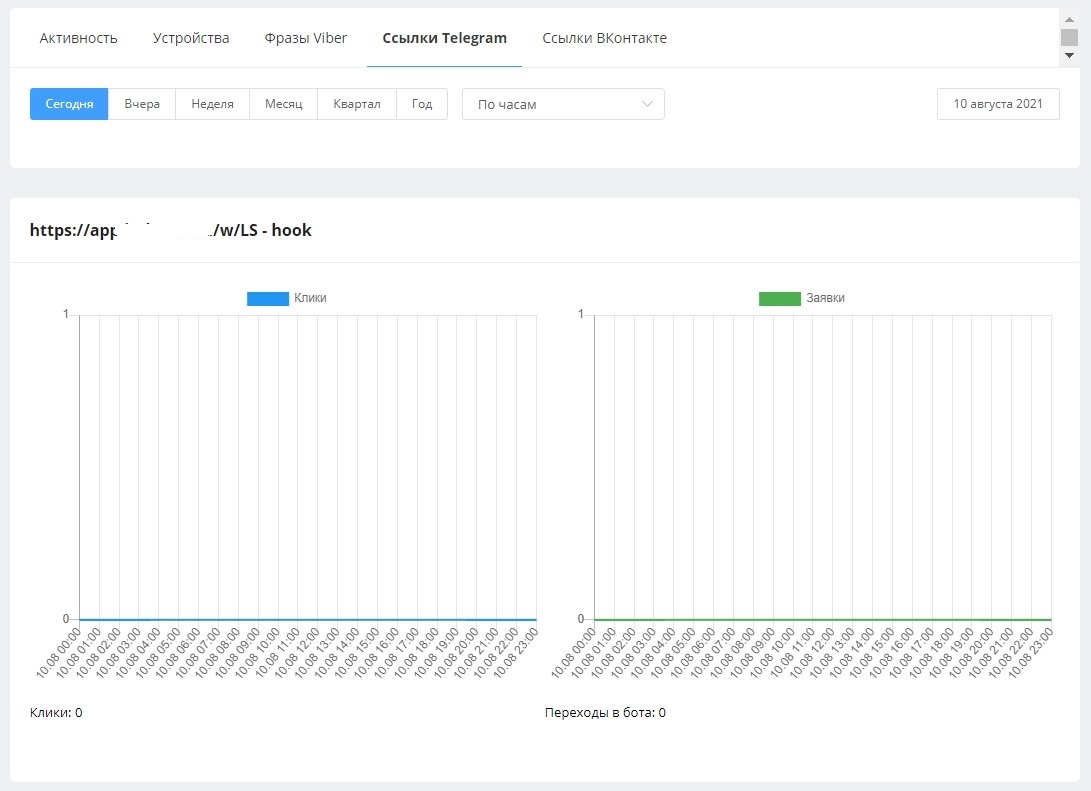Pick the Квартал period filter

[357, 104]
